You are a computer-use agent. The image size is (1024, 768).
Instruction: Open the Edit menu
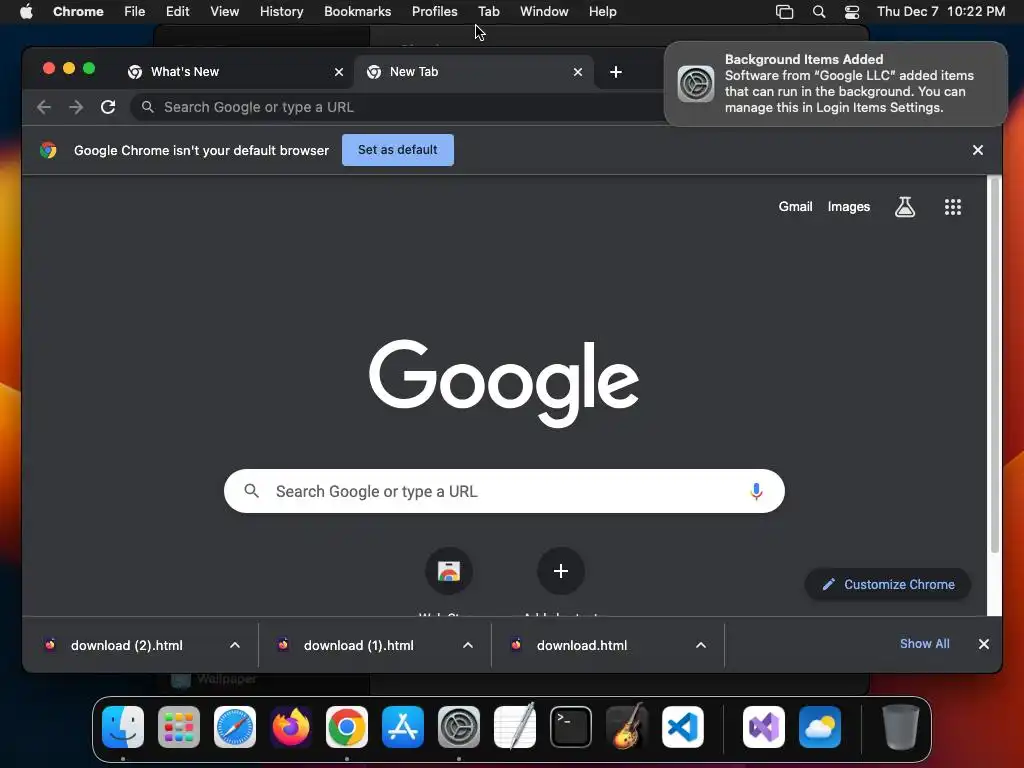click(177, 12)
